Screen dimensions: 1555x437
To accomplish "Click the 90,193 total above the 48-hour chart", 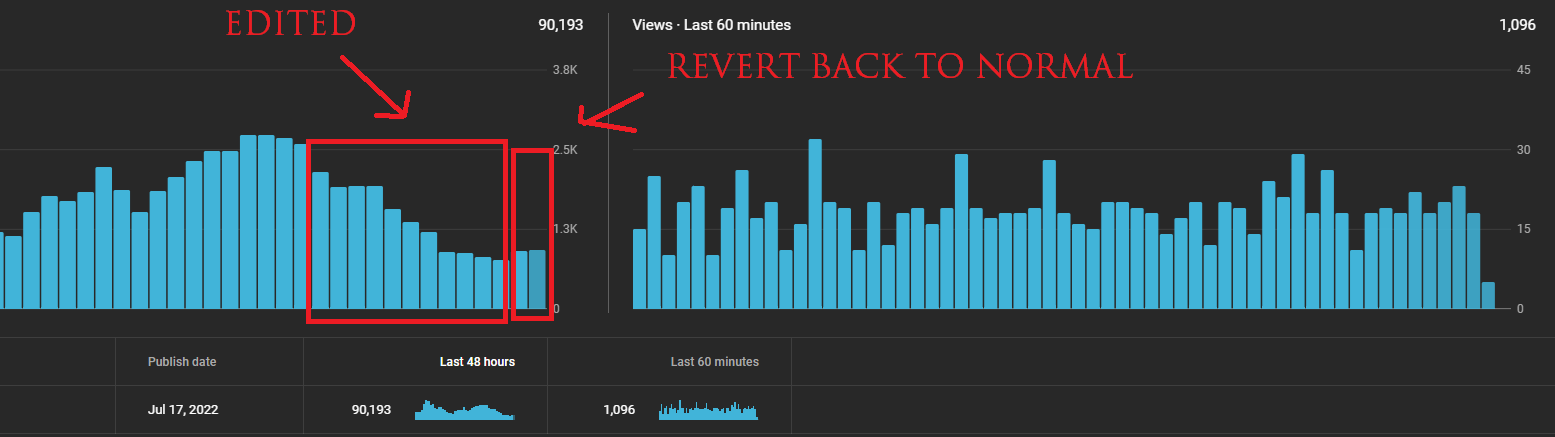I will coord(560,25).
